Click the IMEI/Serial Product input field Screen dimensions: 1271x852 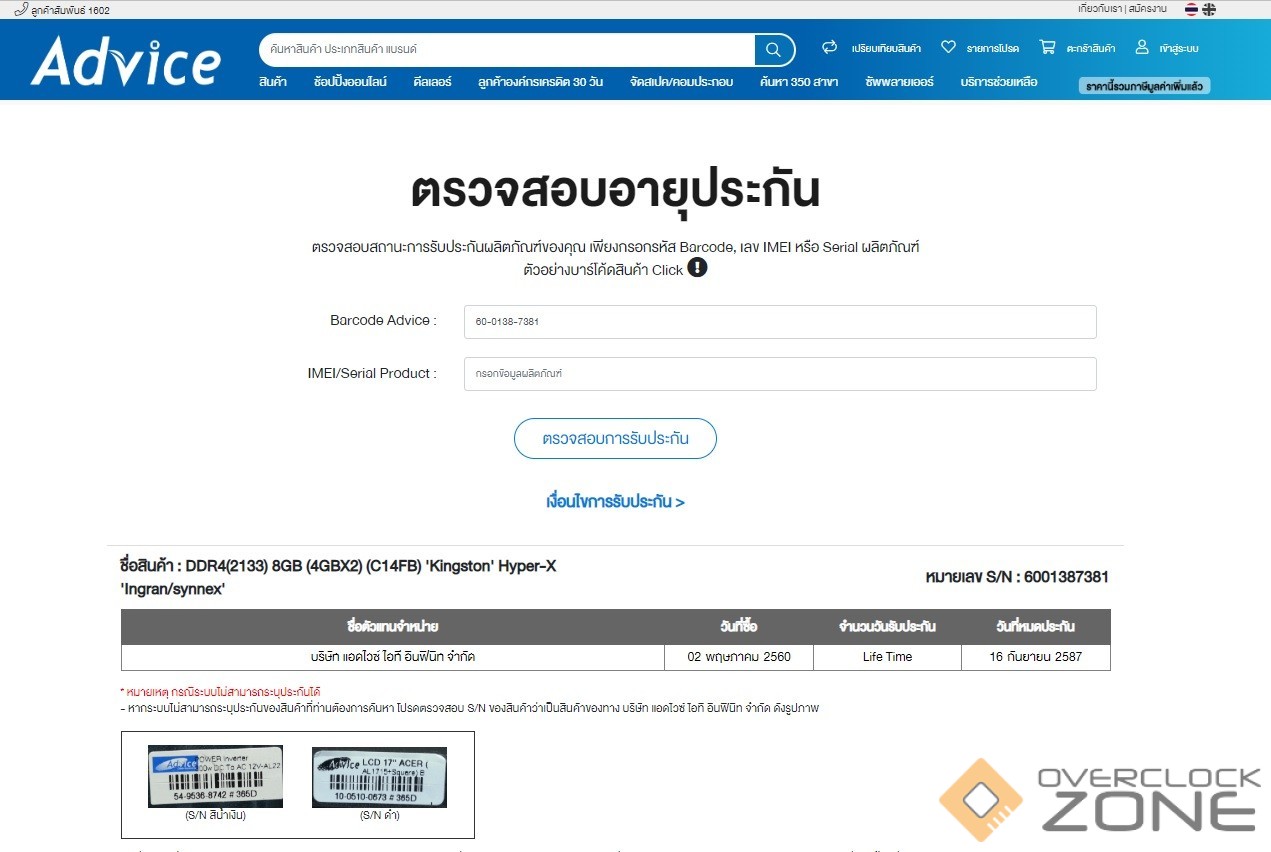pyautogui.click(x=780, y=373)
